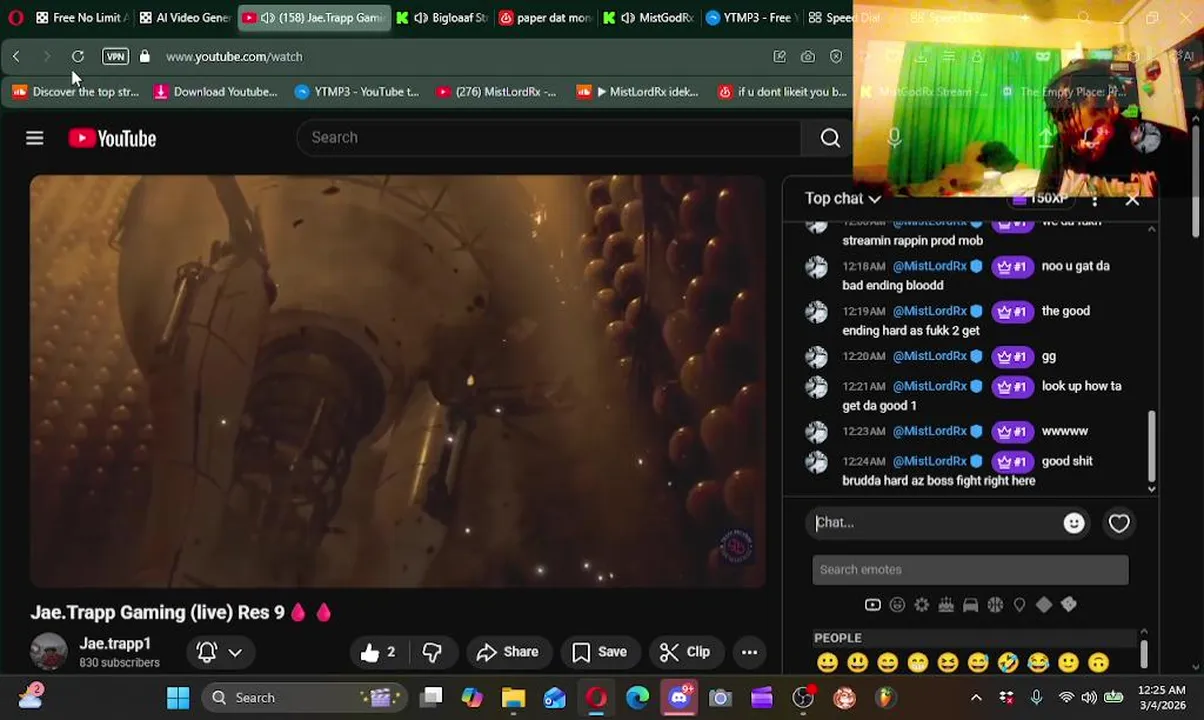Select the cake food emoji category
This screenshot has height=720, width=1204.
pyautogui.click(x=946, y=605)
